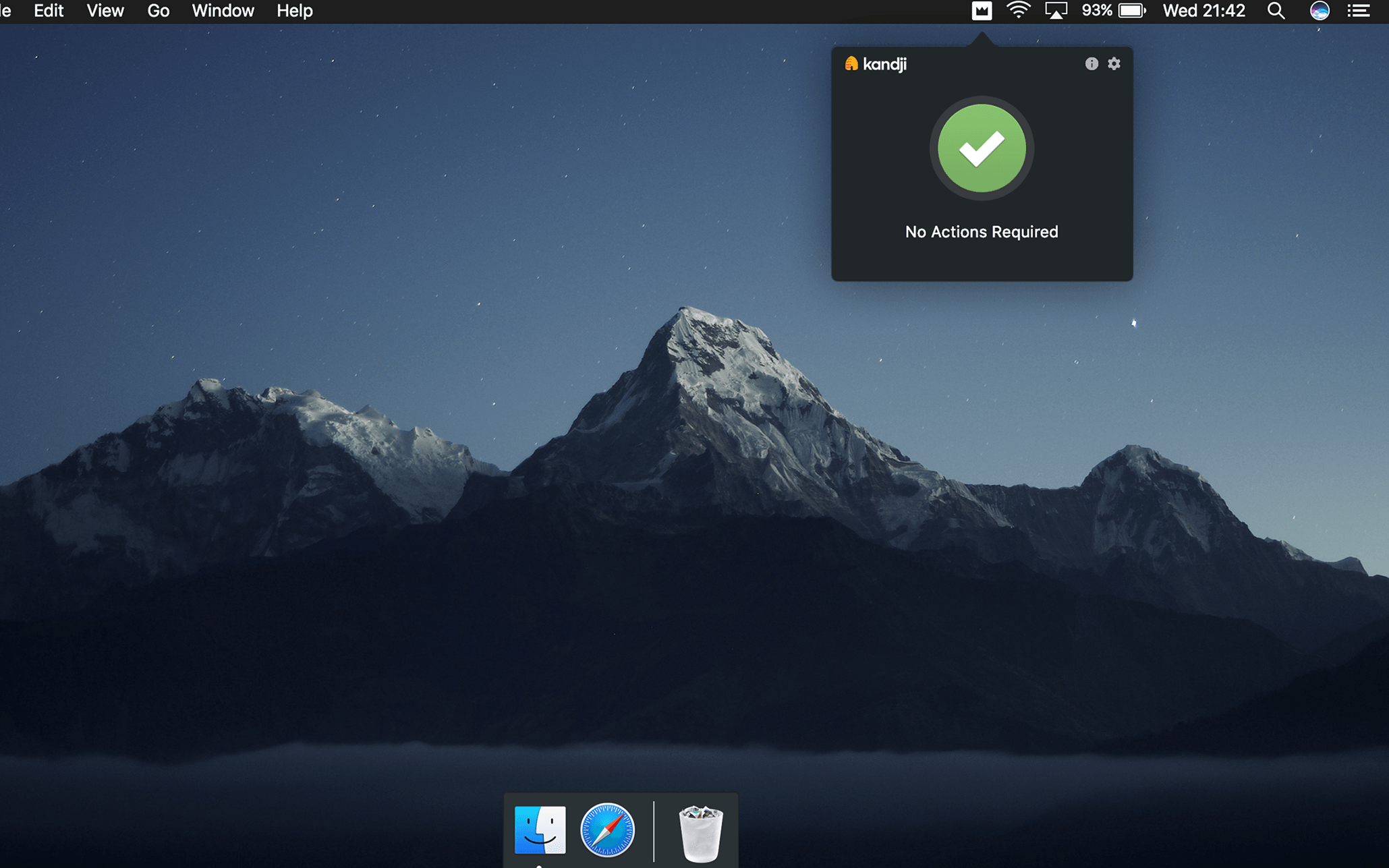Open the Window menu

223,11
